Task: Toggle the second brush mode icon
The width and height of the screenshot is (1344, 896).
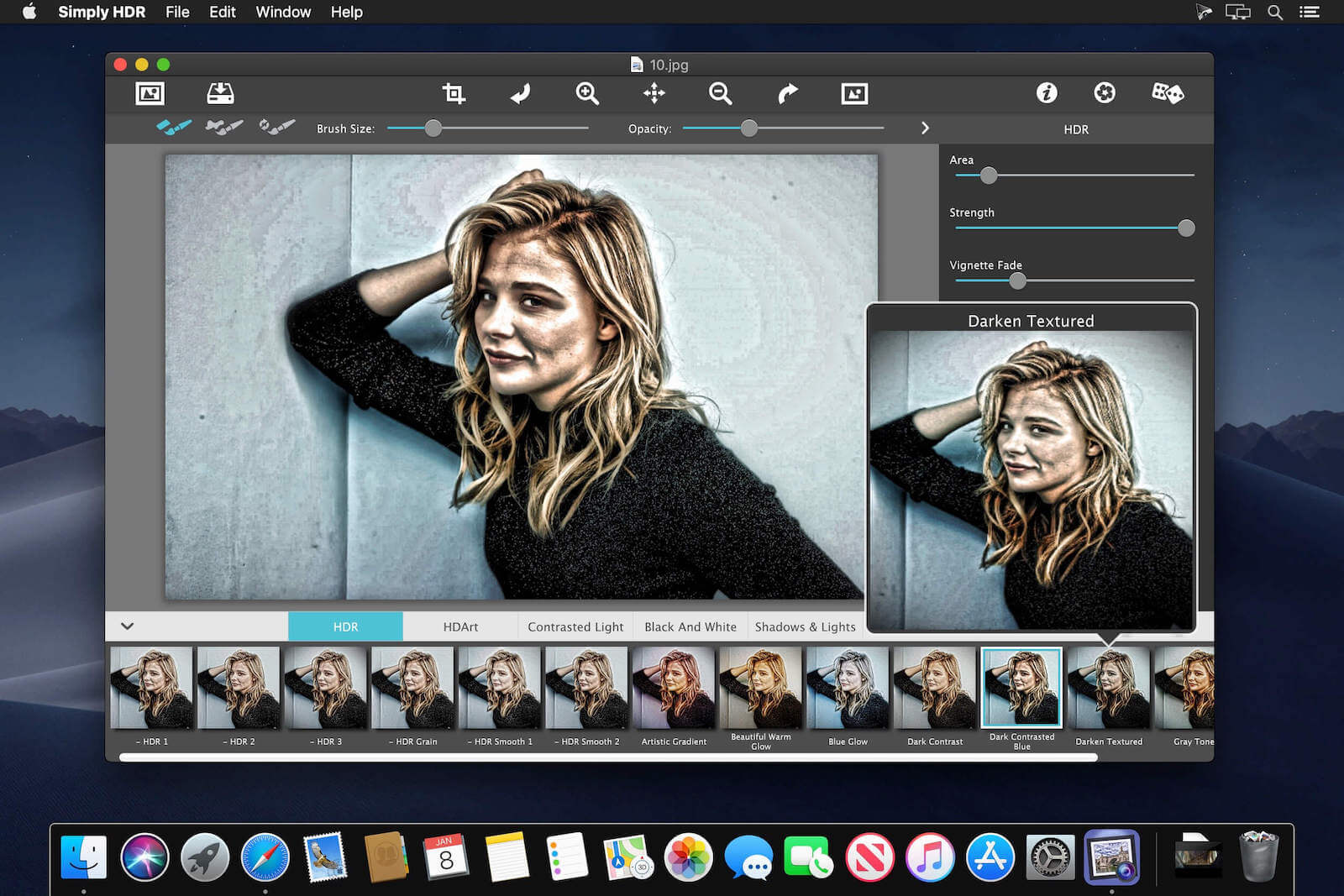Action: click(x=224, y=128)
